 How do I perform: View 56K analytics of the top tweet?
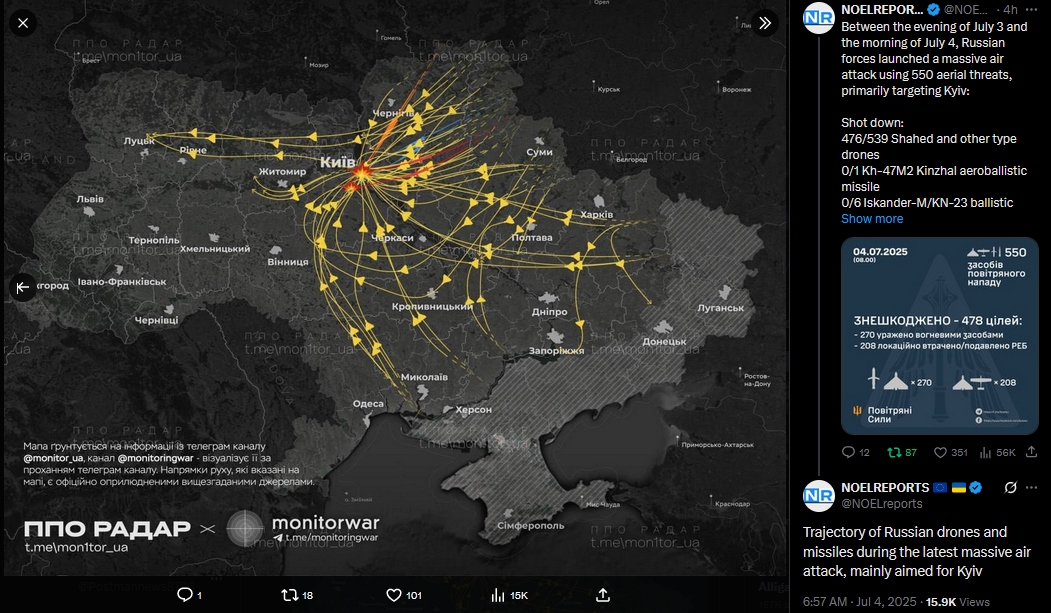(x=997, y=452)
